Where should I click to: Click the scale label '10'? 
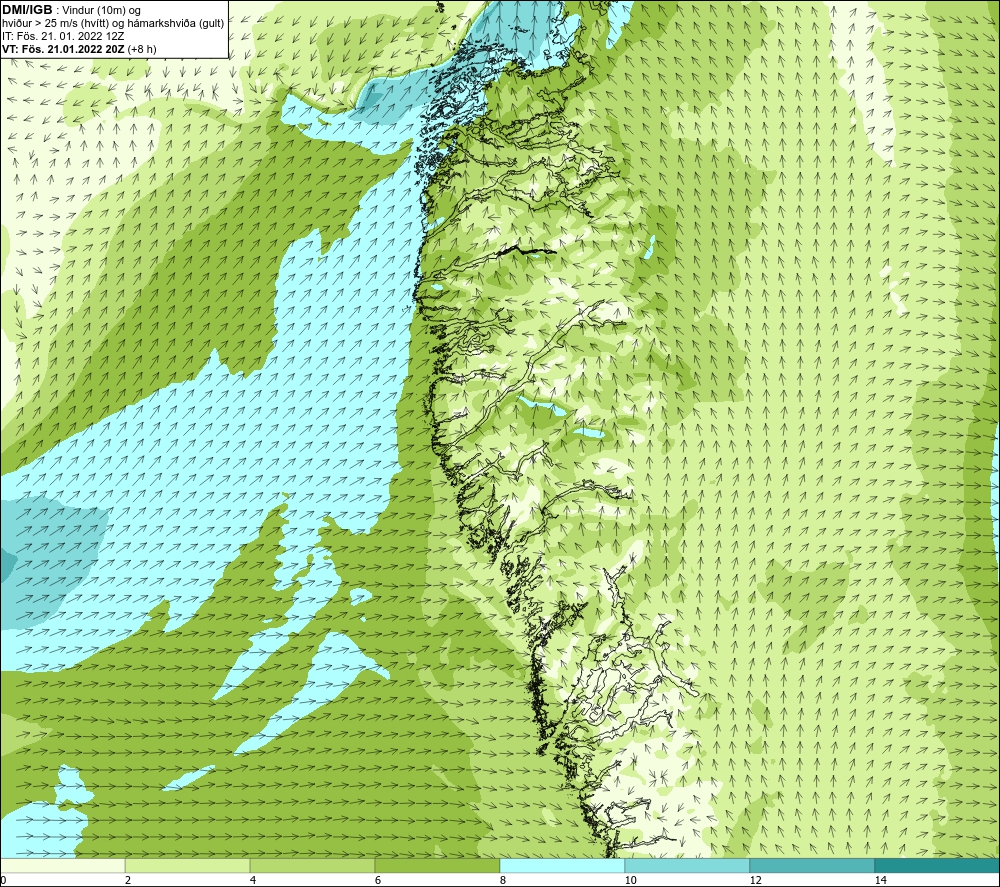(x=630, y=880)
